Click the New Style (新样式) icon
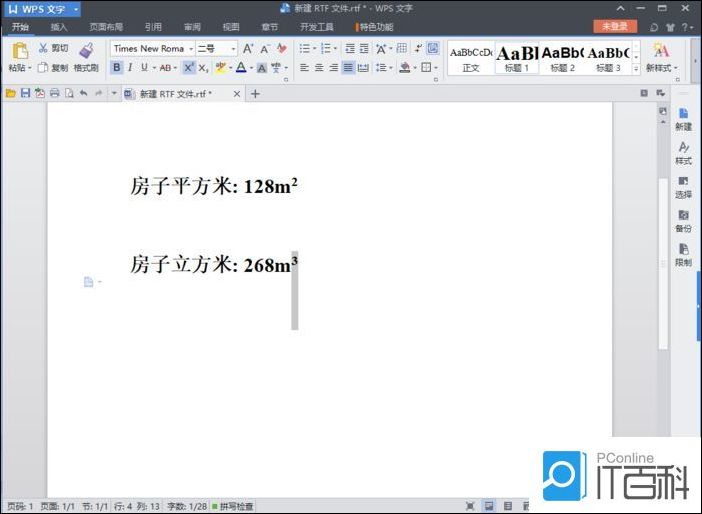702x514 pixels. click(661, 50)
